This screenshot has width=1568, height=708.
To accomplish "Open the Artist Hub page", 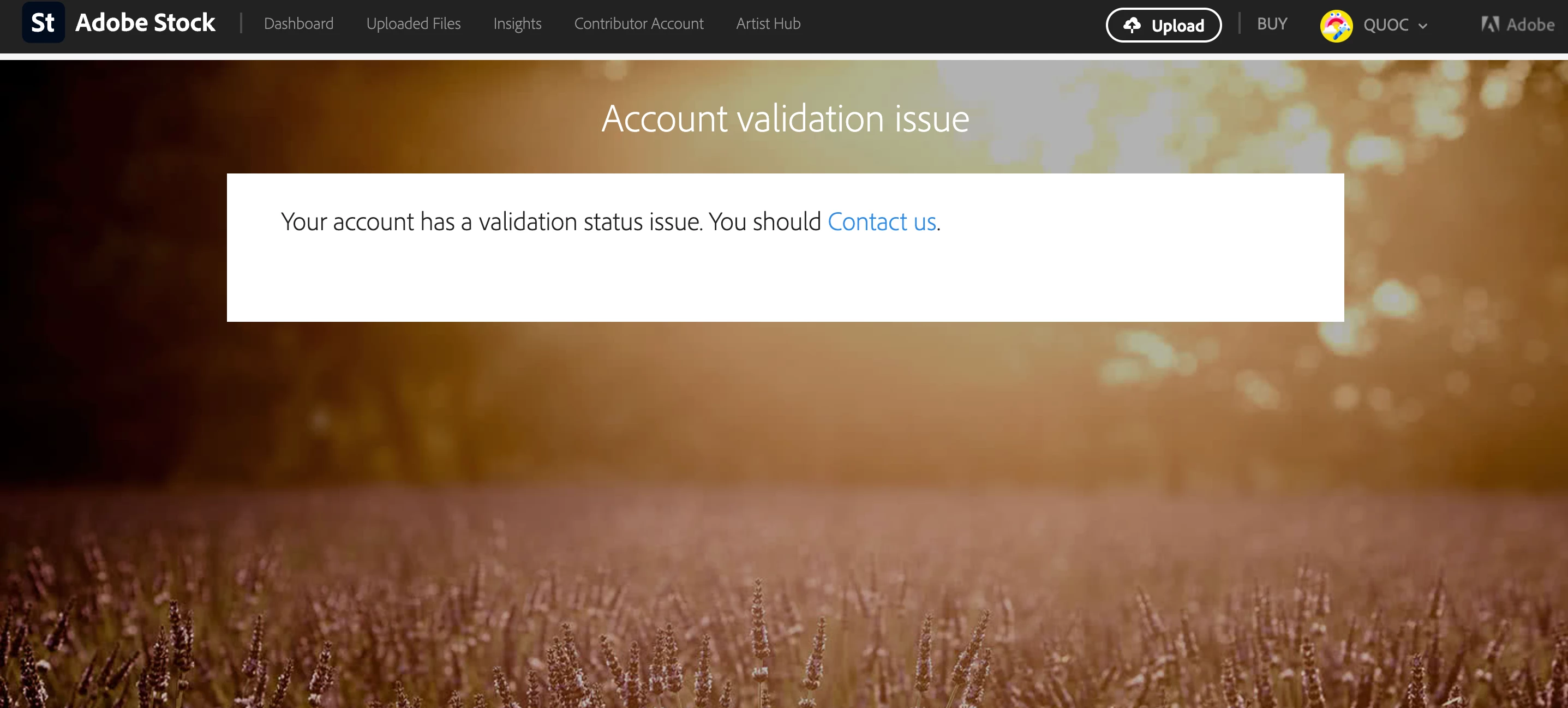I will [x=768, y=24].
